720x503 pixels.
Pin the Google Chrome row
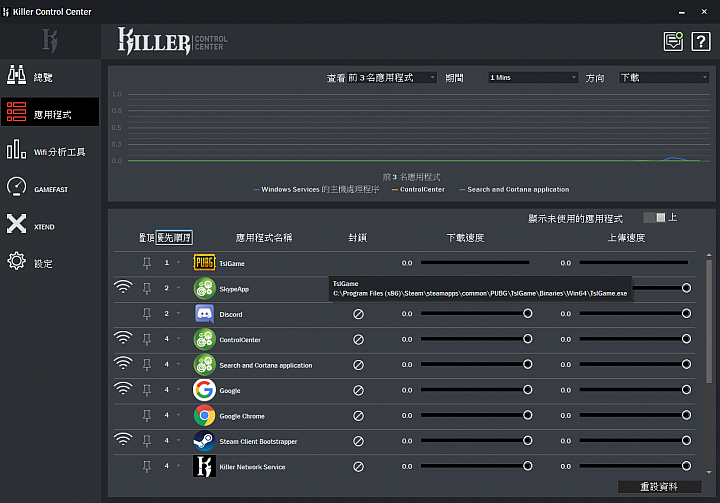point(146,416)
